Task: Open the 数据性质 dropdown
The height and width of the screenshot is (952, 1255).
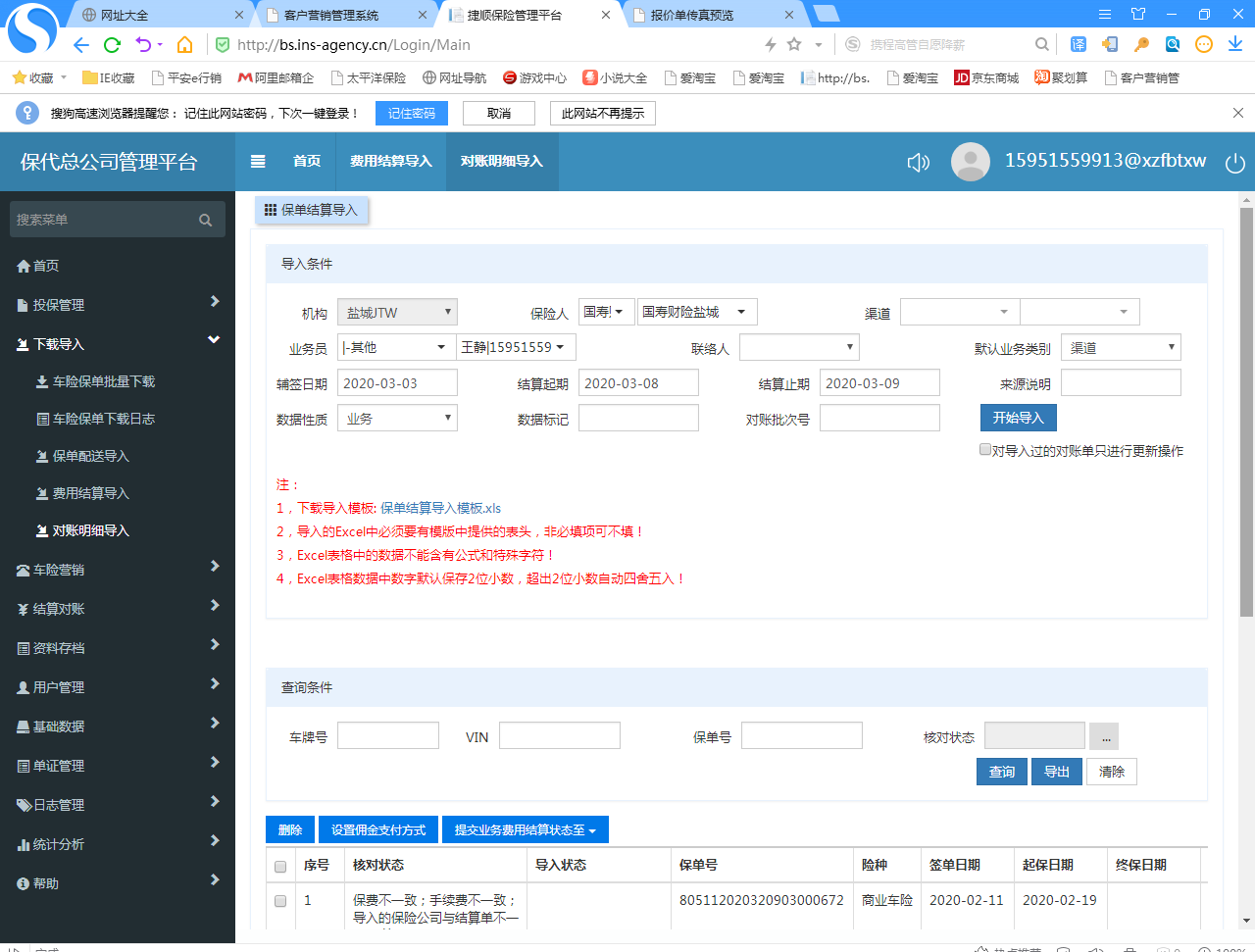Action: click(397, 419)
